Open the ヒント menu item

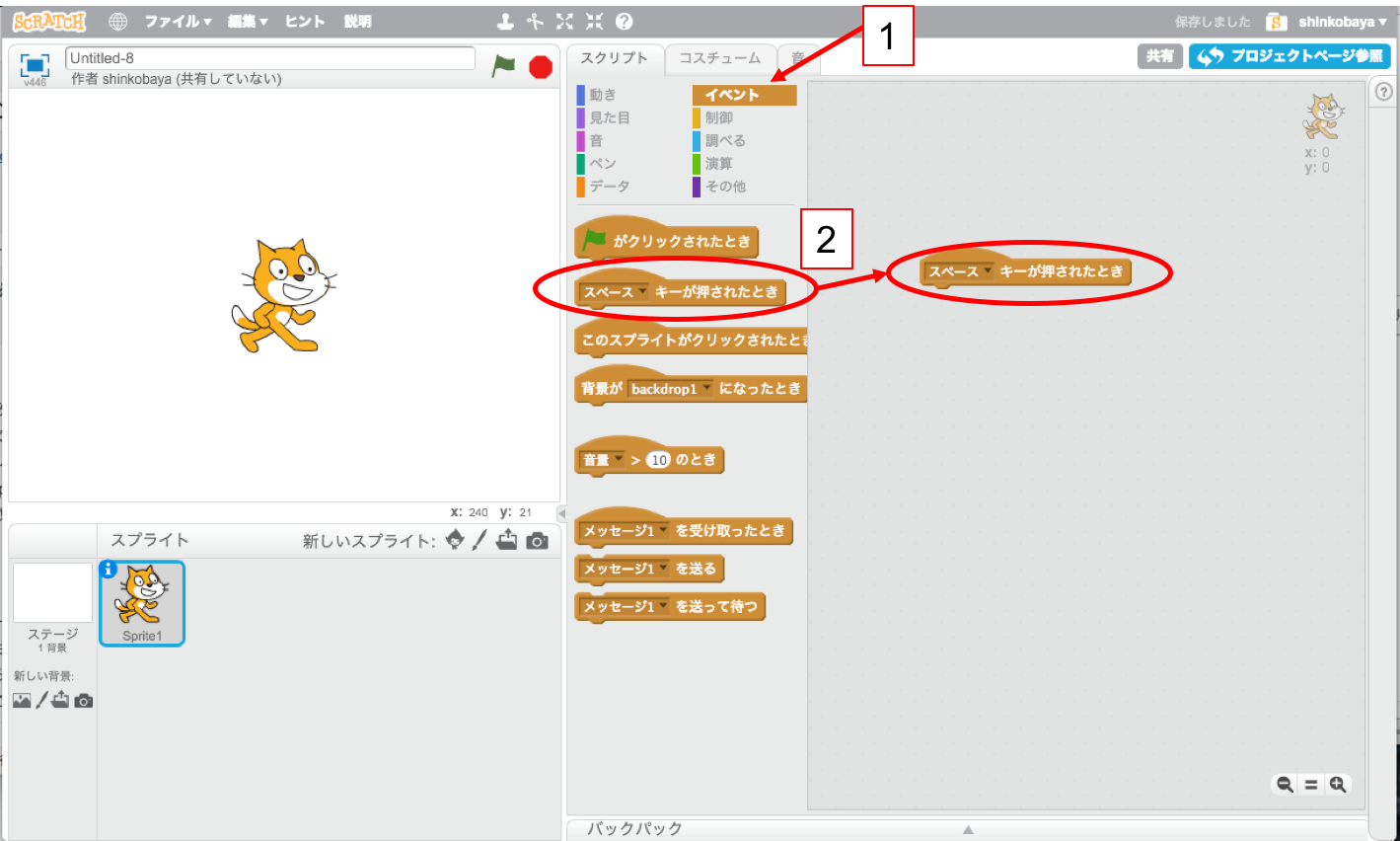click(305, 21)
